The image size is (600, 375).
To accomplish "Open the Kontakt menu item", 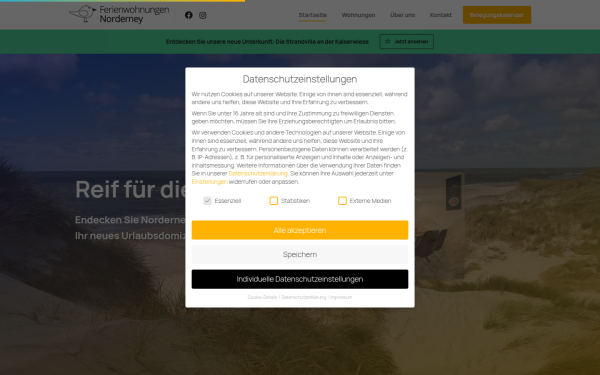I will point(440,15).
